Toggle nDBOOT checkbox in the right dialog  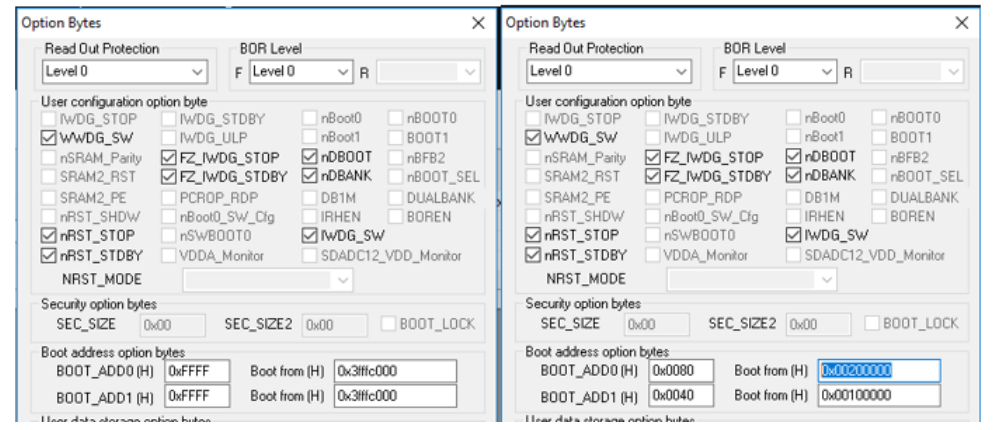click(794, 158)
